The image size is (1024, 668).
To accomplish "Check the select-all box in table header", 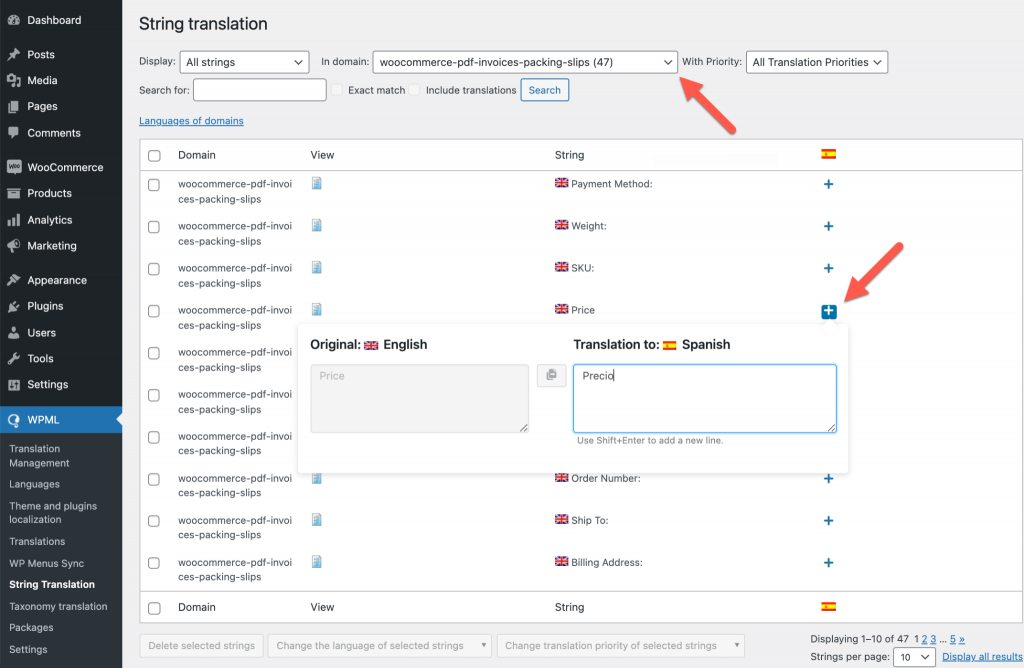I will 154,155.
